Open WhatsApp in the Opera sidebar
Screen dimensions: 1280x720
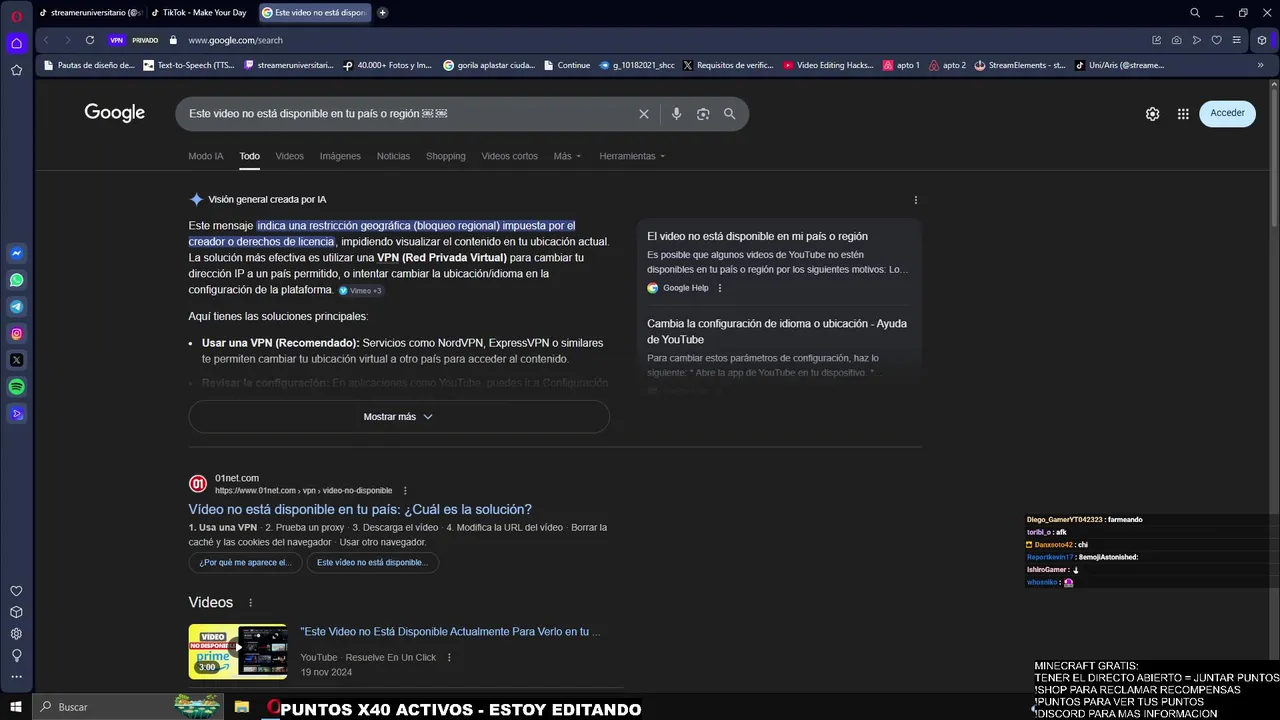[17, 281]
